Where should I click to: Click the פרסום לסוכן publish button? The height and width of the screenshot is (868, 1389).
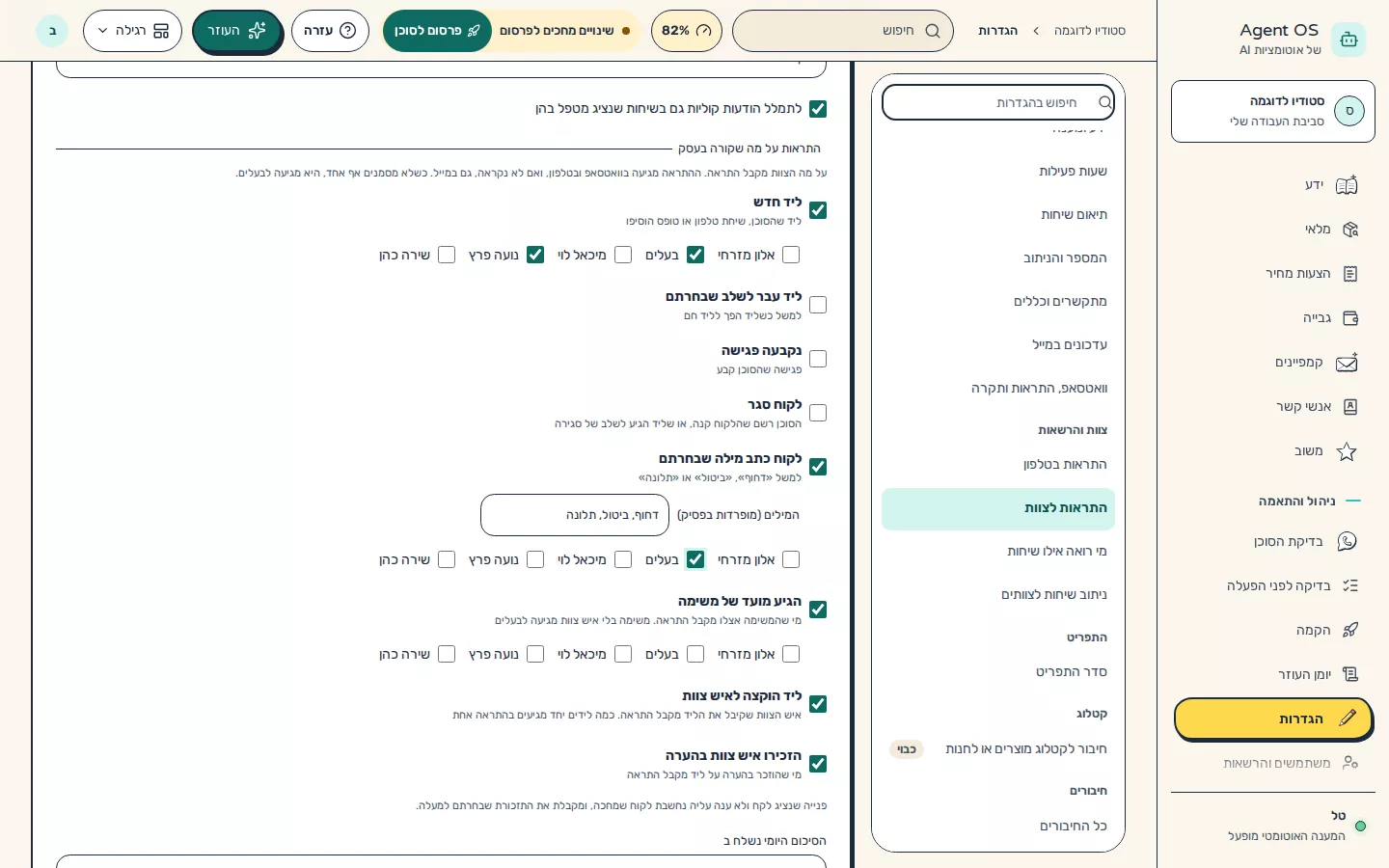[437, 31]
